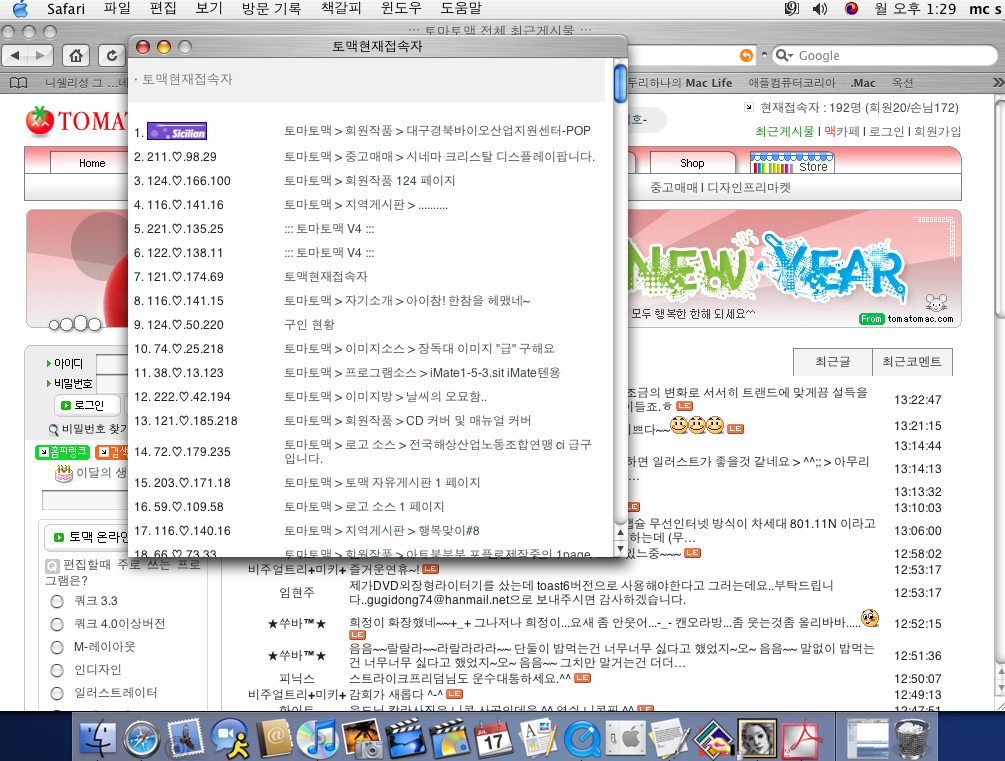The width and height of the screenshot is (1005, 761).
Task: Select the 쿼크 3.3 poll option
Action: pyautogui.click(x=57, y=601)
